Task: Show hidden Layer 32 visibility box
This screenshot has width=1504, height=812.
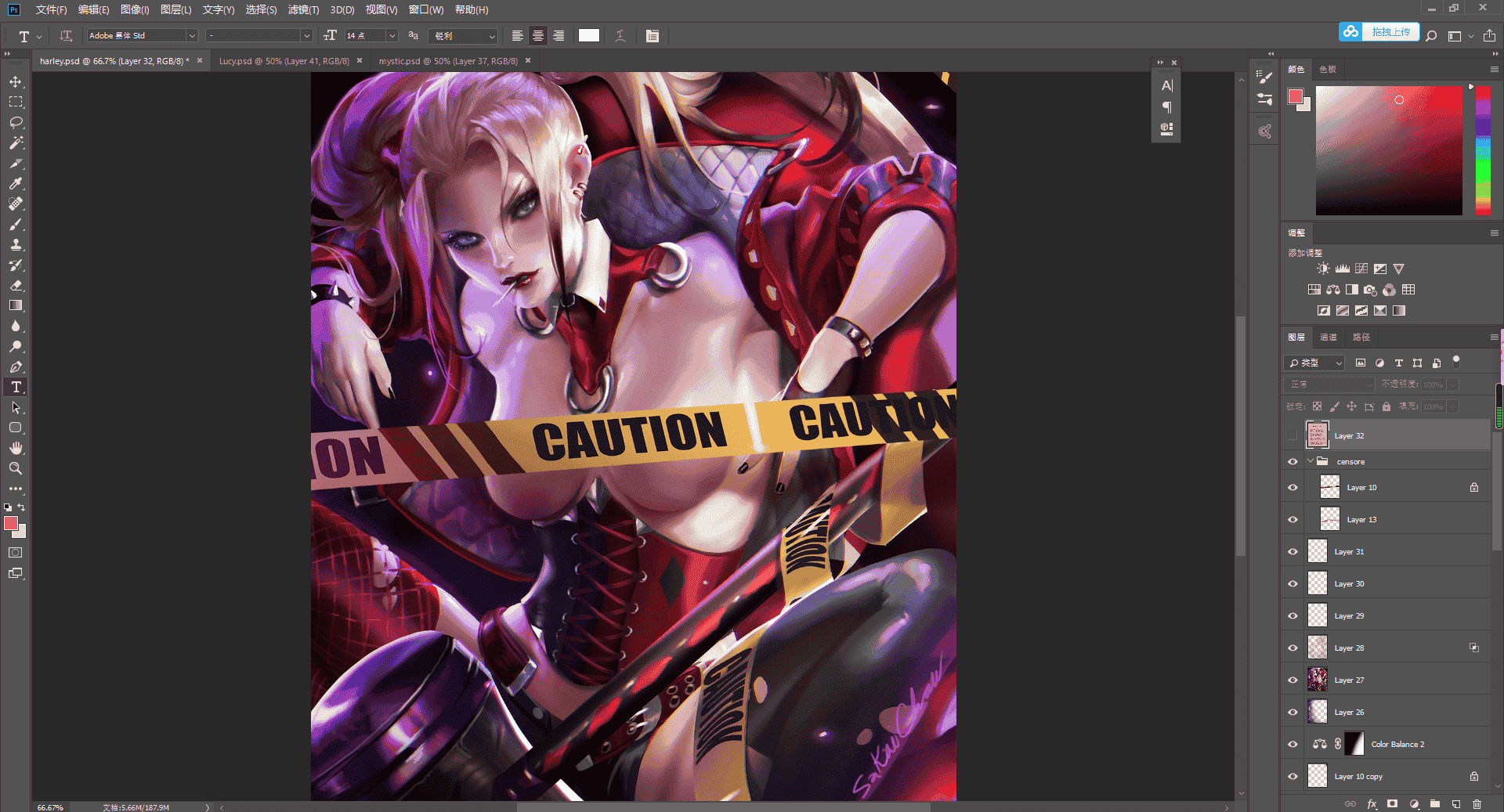Action: [1292, 435]
